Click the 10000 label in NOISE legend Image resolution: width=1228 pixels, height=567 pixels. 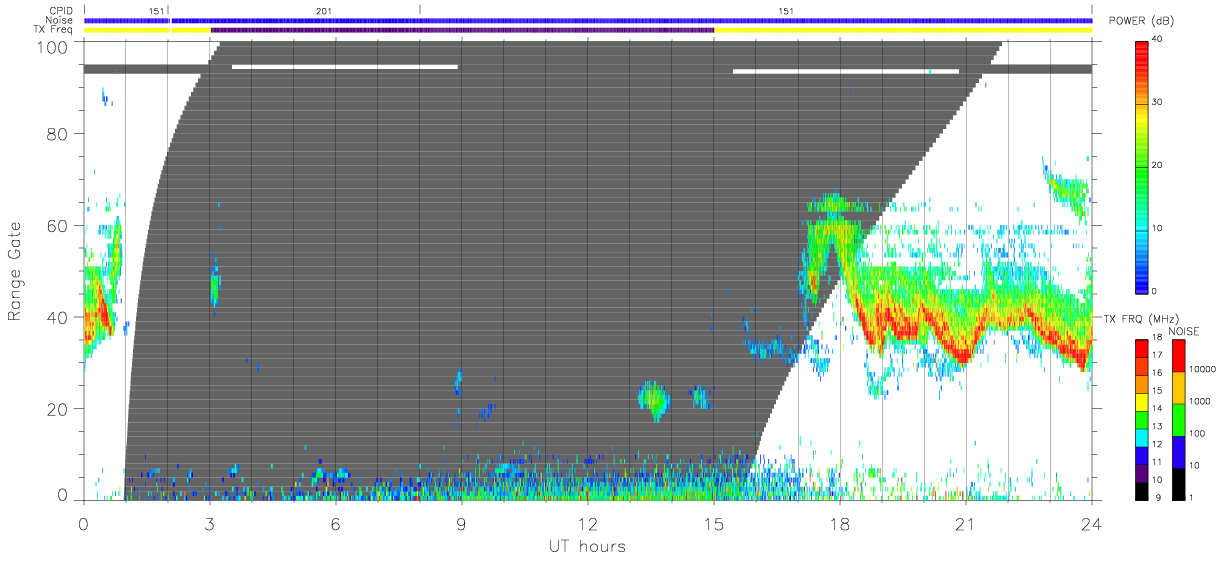click(1204, 369)
